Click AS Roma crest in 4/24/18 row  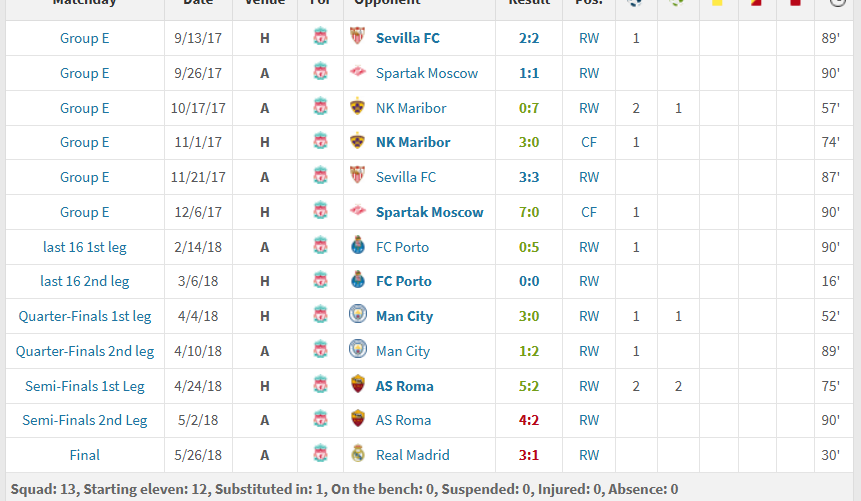point(357,384)
